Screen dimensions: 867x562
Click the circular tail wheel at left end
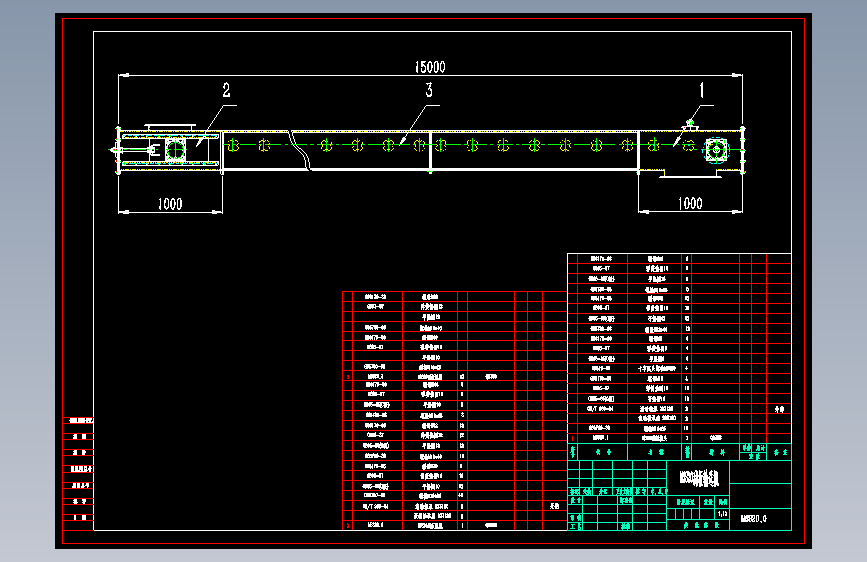pos(175,149)
